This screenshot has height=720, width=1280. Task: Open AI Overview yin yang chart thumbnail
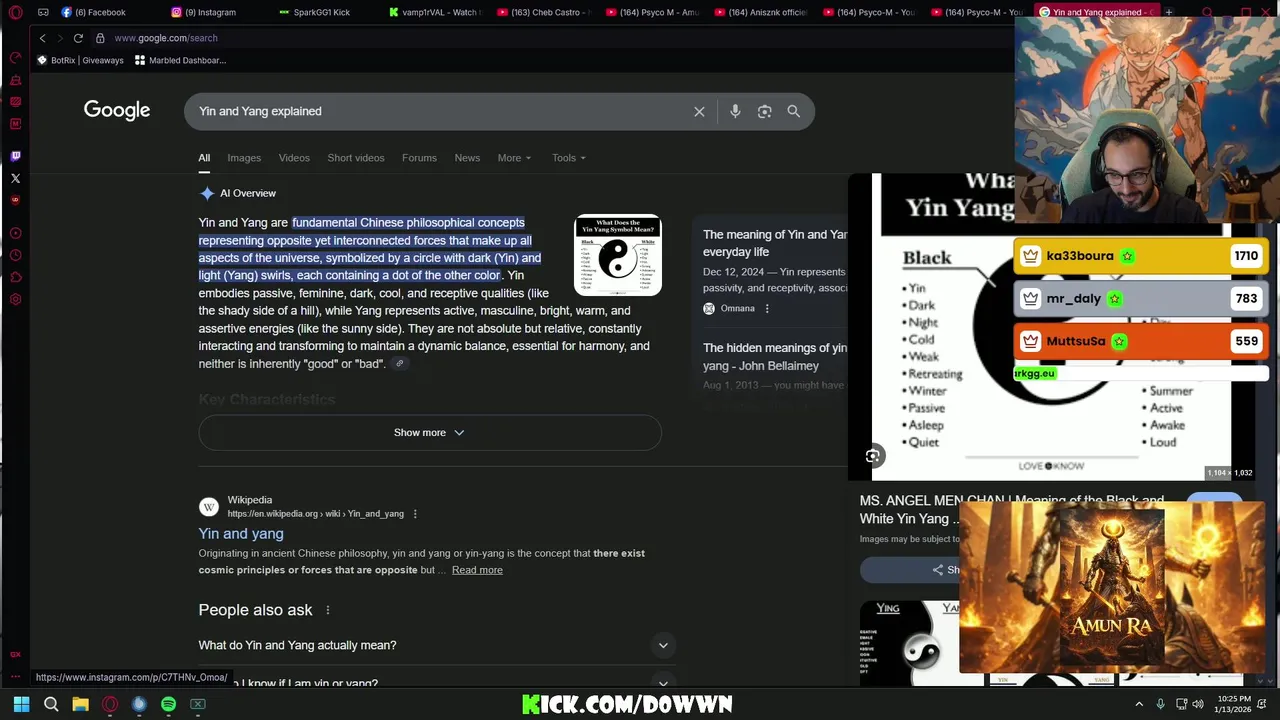pos(618,255)
